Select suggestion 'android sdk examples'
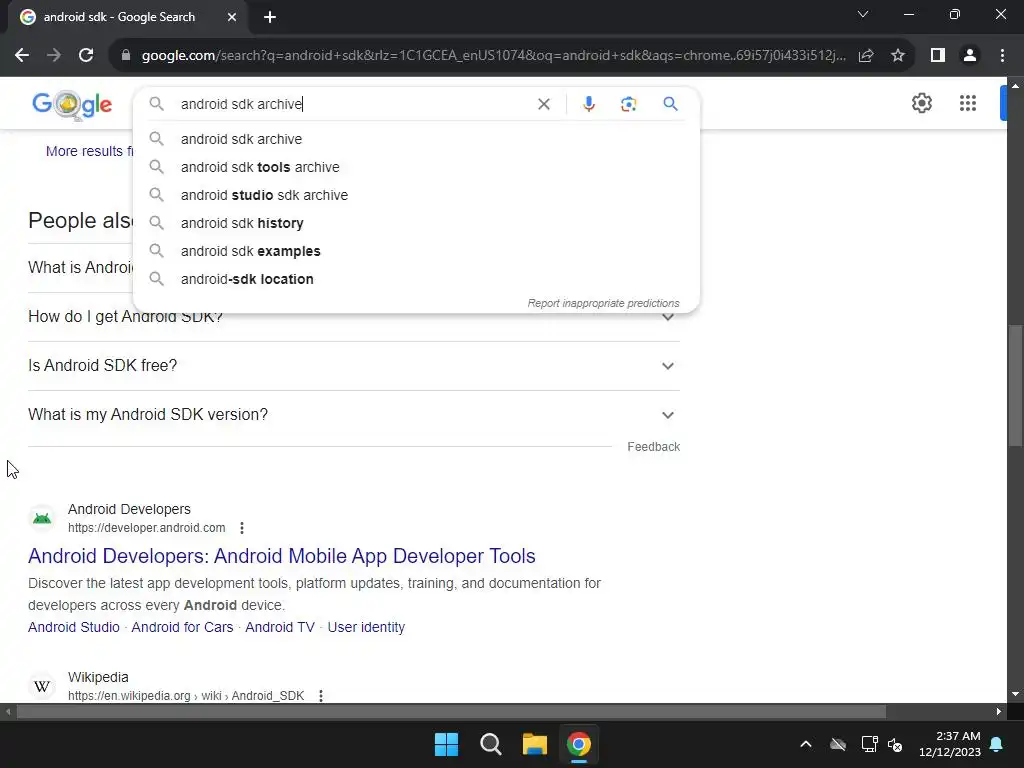The height and width of the screenshot is (768, 1024). 416,251
